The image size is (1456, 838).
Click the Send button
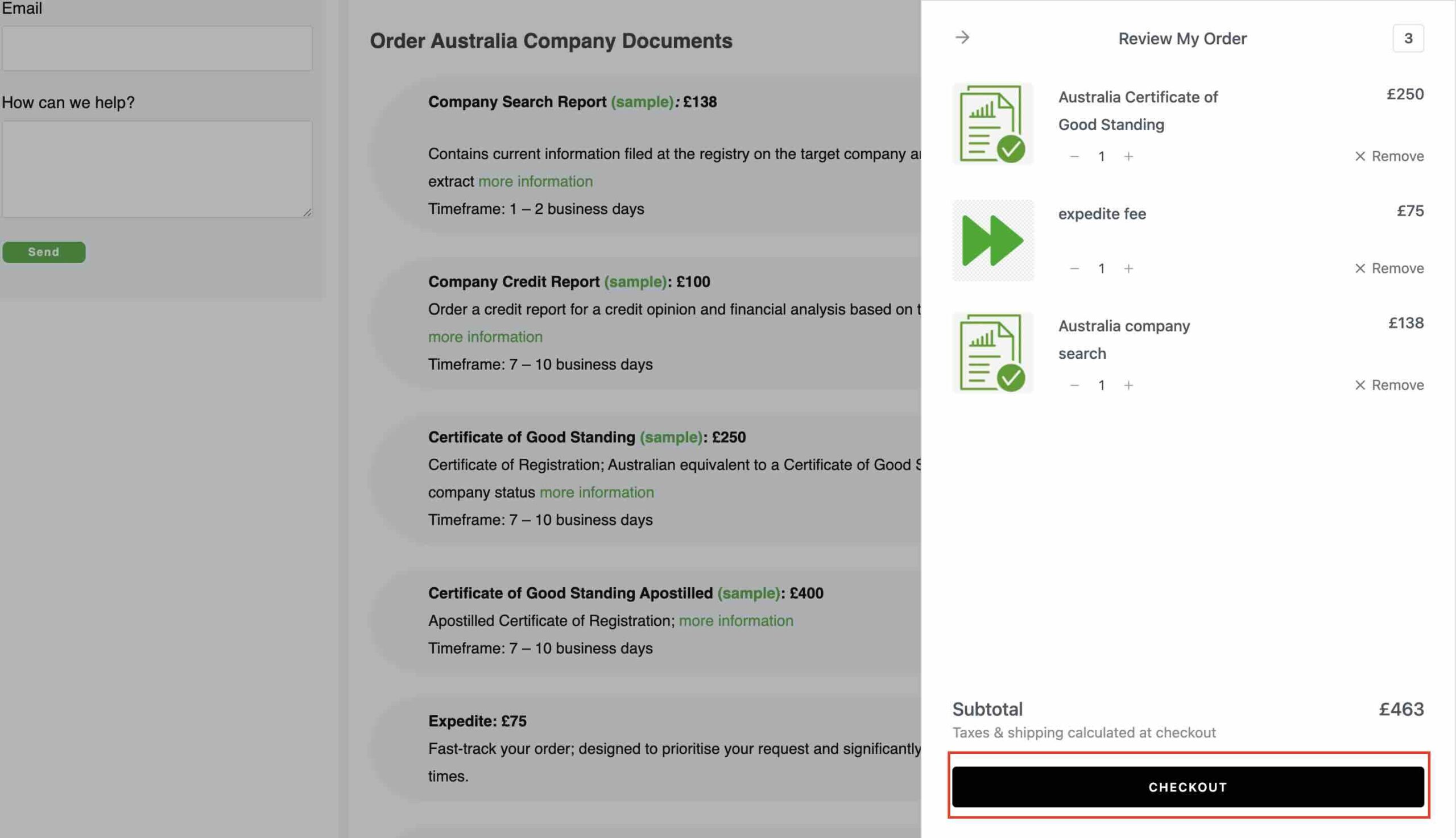tap(44, 252)
